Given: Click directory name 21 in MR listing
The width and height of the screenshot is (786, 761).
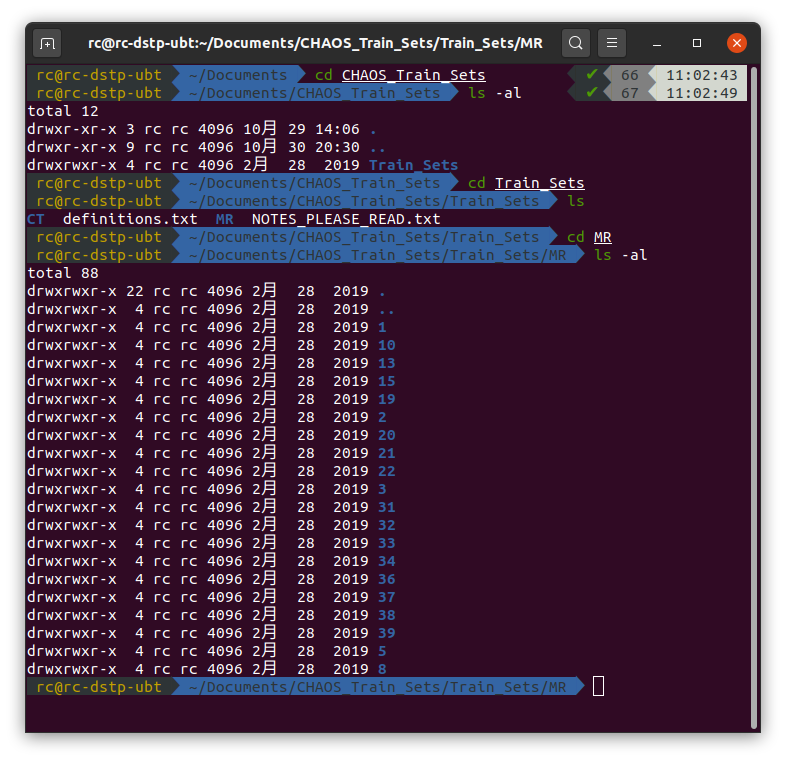Looking at the screenshot, I should (386, 453).
